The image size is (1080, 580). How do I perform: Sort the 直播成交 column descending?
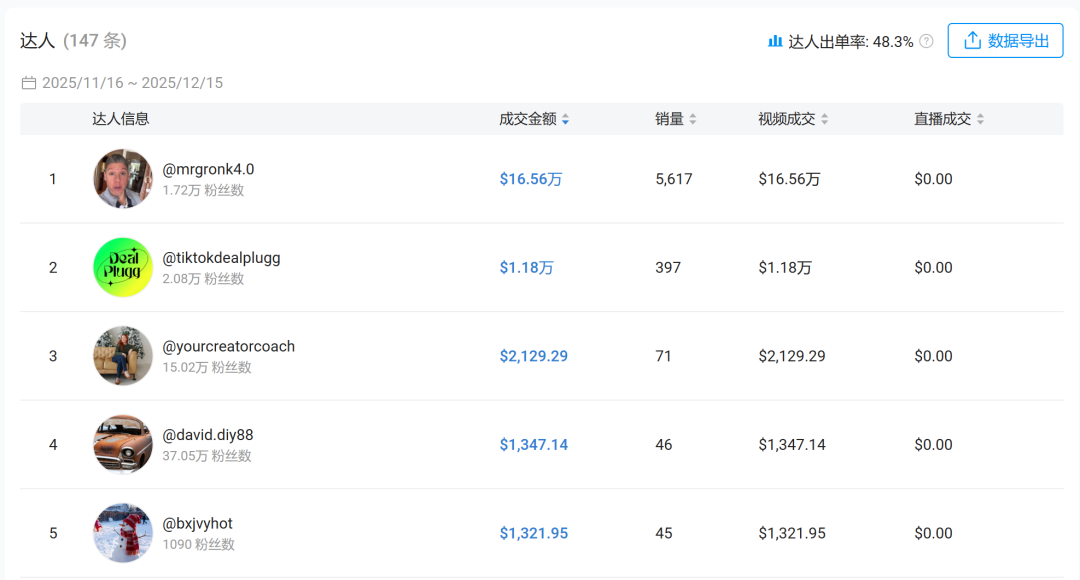(978, 121)
